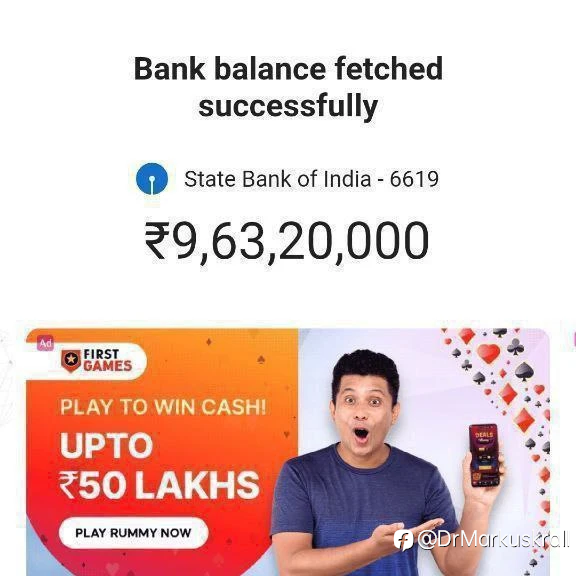
Task: Click the Facebook watermark icon
Action: 403,540
